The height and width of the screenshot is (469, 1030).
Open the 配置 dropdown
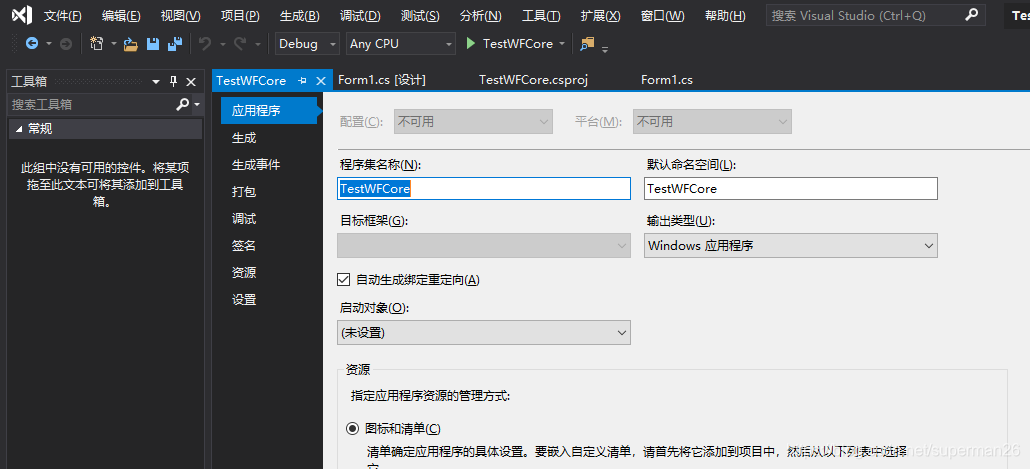(x=473, y=122)
